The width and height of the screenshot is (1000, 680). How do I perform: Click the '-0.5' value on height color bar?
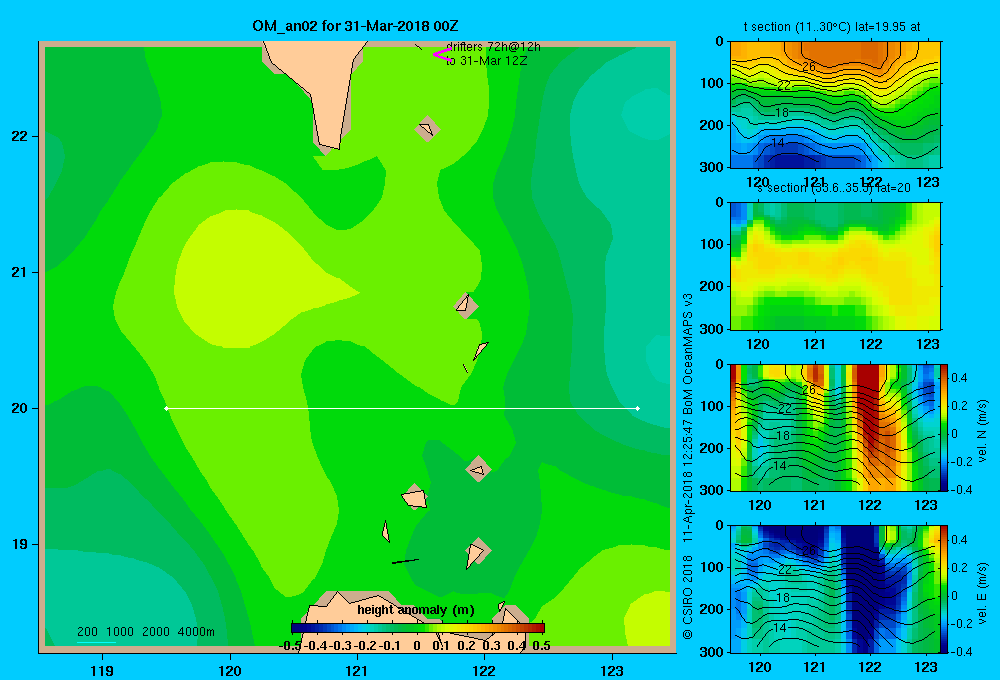coord(290,646)
